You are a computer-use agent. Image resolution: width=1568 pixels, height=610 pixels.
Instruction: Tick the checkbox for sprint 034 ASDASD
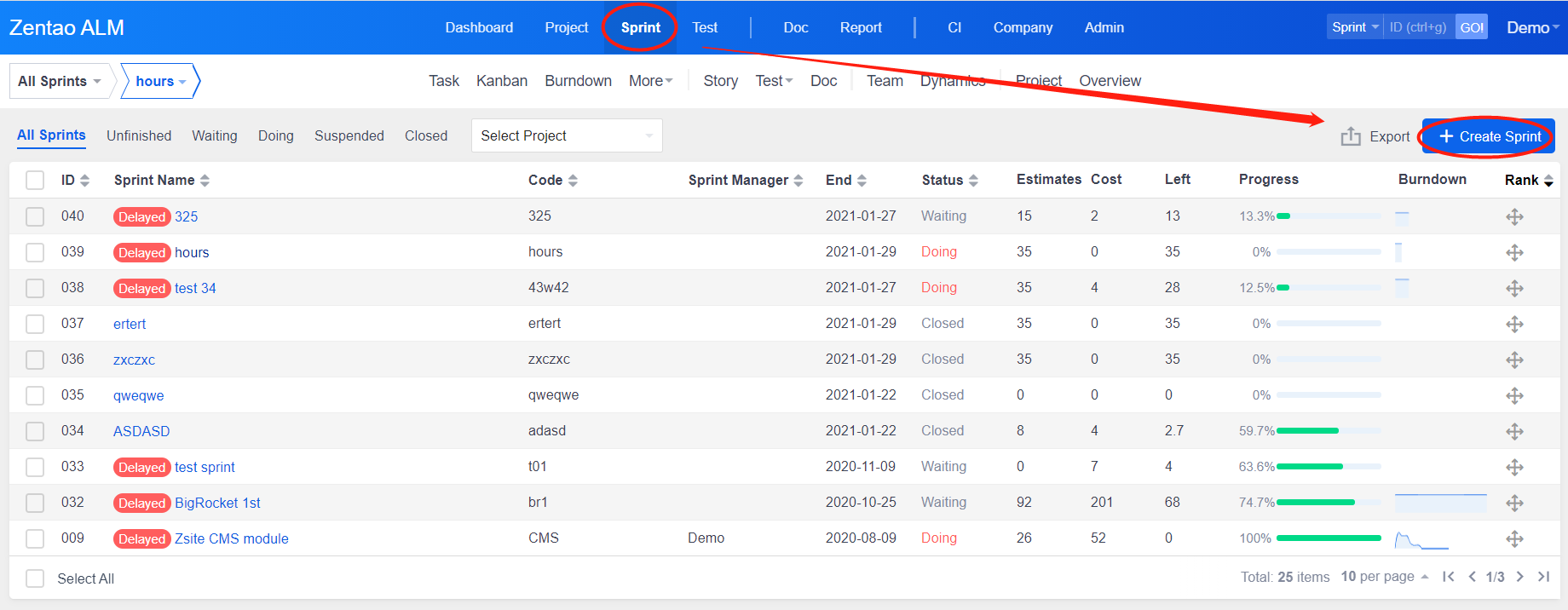pyautogui.click(x=35, y=432)
